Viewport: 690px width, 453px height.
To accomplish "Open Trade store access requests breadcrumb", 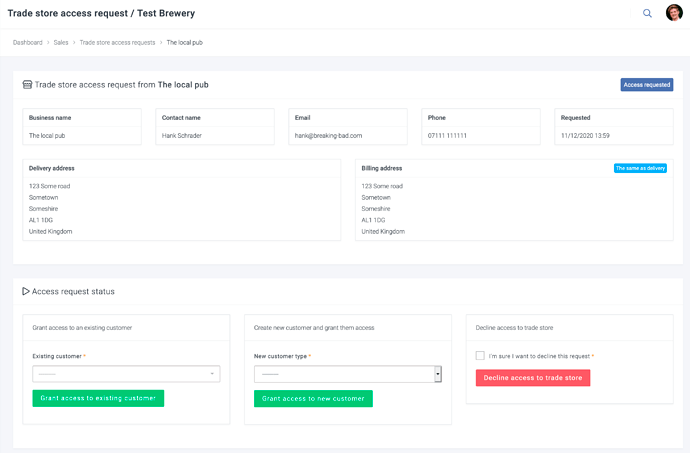I will [117, 43].
